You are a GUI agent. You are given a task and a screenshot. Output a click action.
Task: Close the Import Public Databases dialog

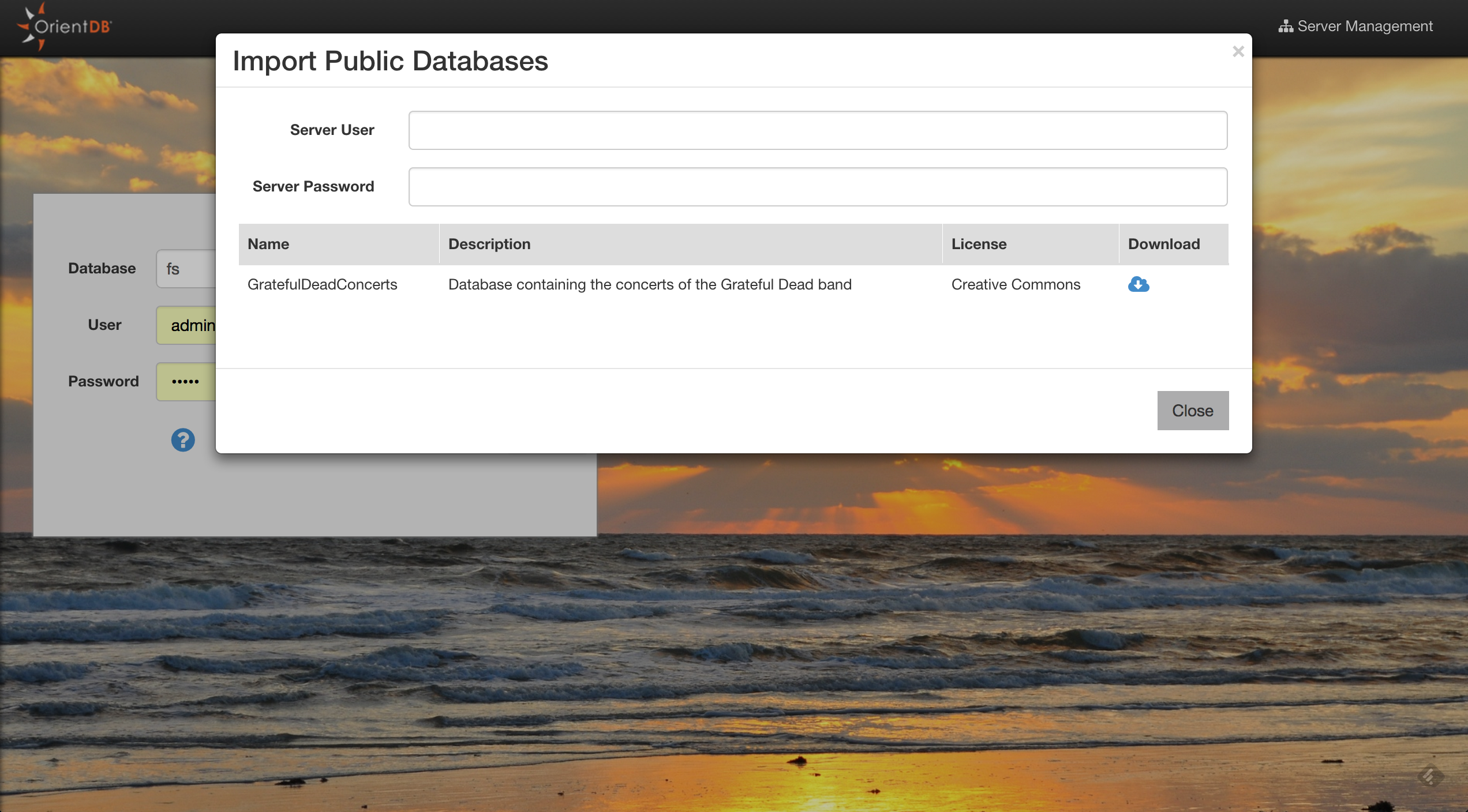(1192, 411)
